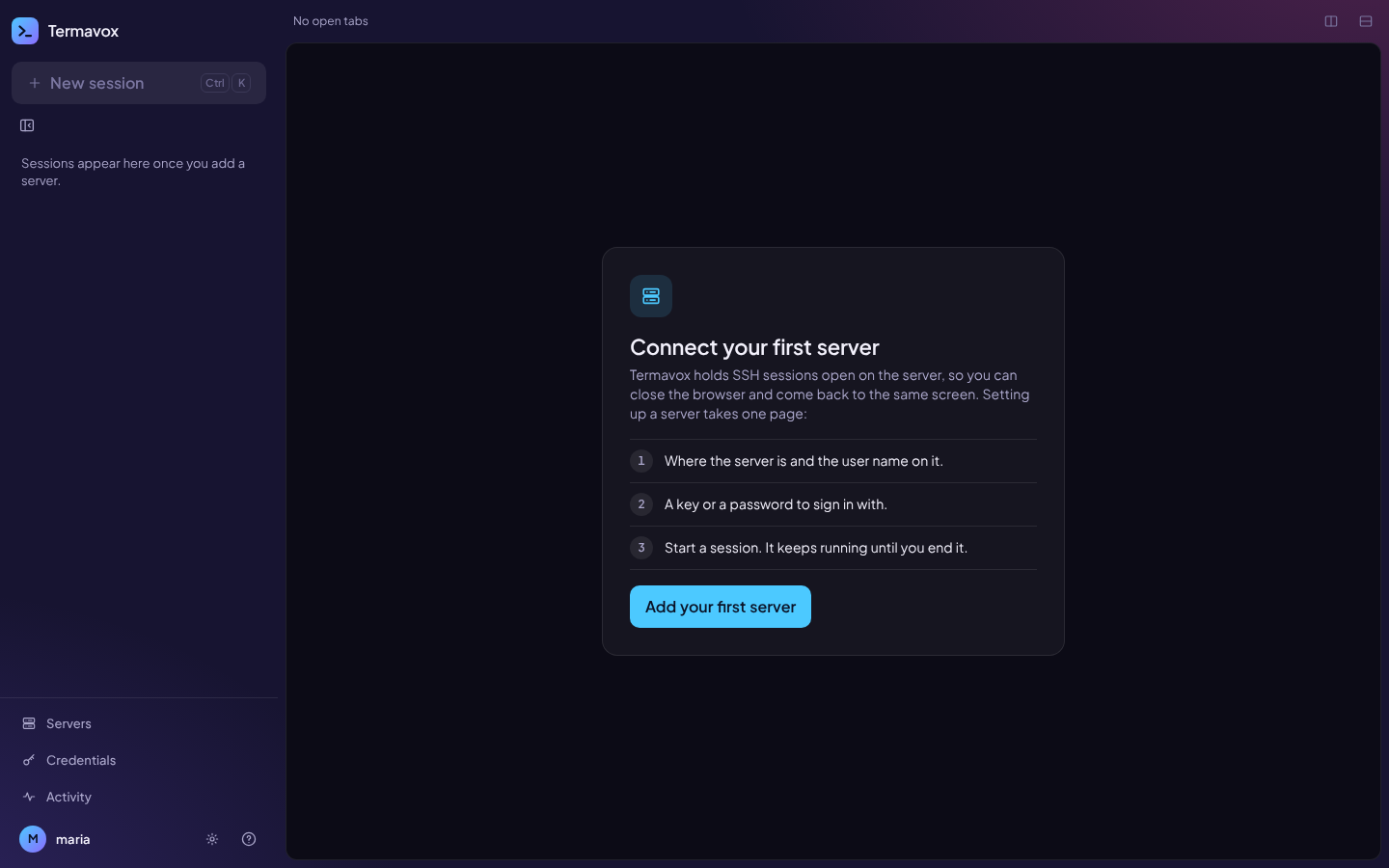Click the Ctrl K shortcut hint

(226, 83)
